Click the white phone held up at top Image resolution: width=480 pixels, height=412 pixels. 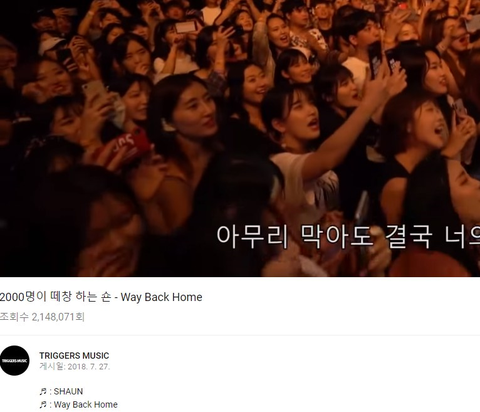[185, 27]
